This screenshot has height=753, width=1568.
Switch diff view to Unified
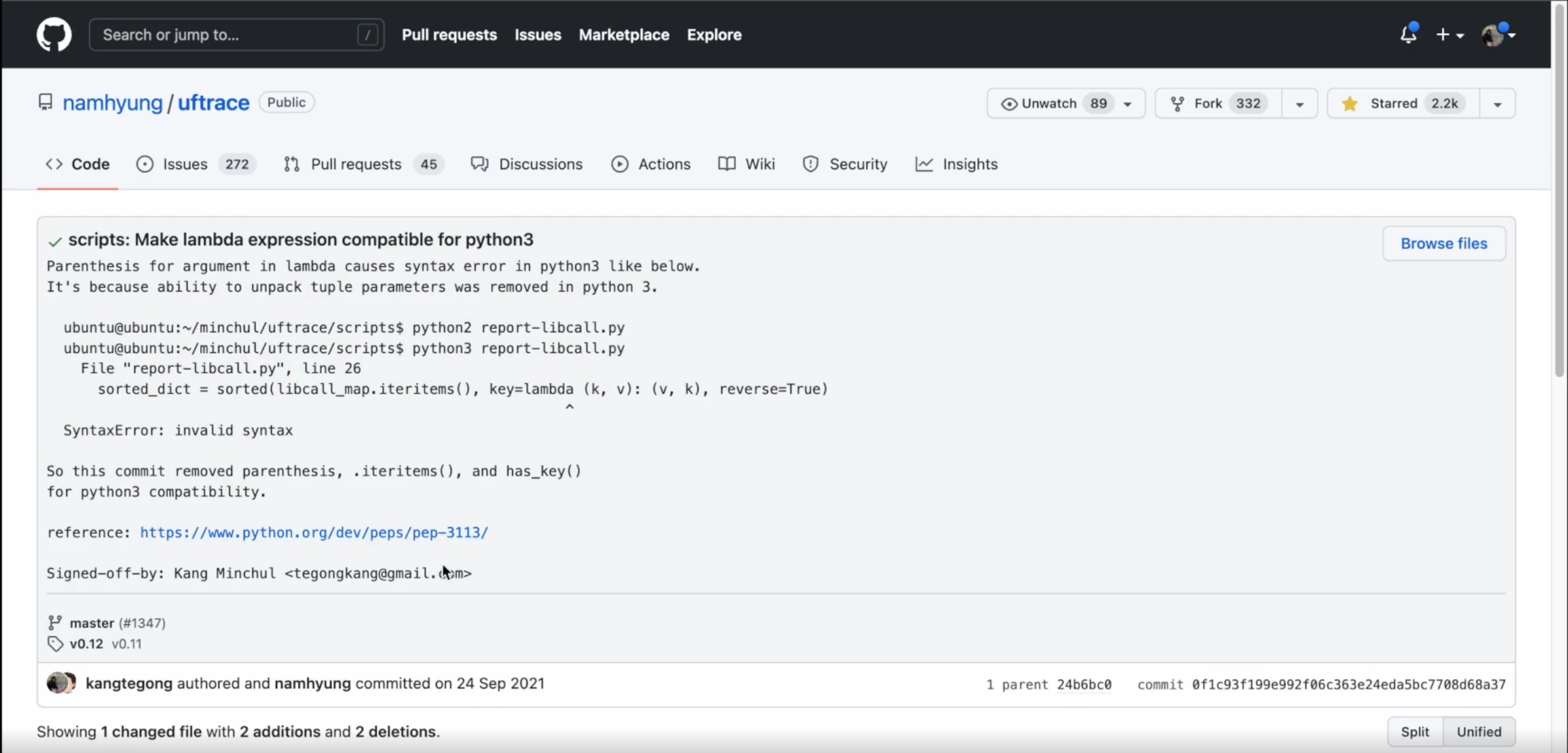pyautogui.click(x=1479, y=731)
